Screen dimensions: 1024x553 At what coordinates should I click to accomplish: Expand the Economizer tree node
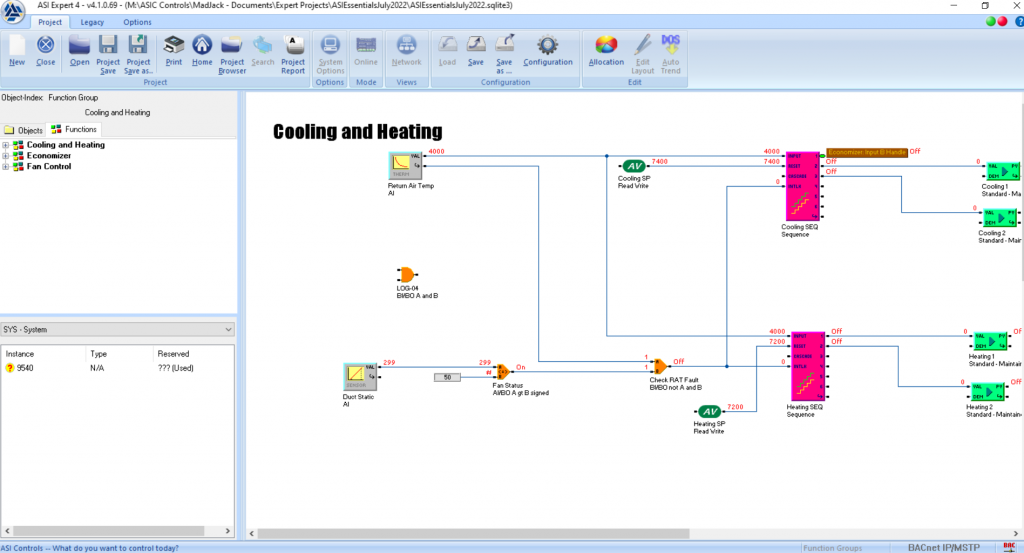(6, 156)
